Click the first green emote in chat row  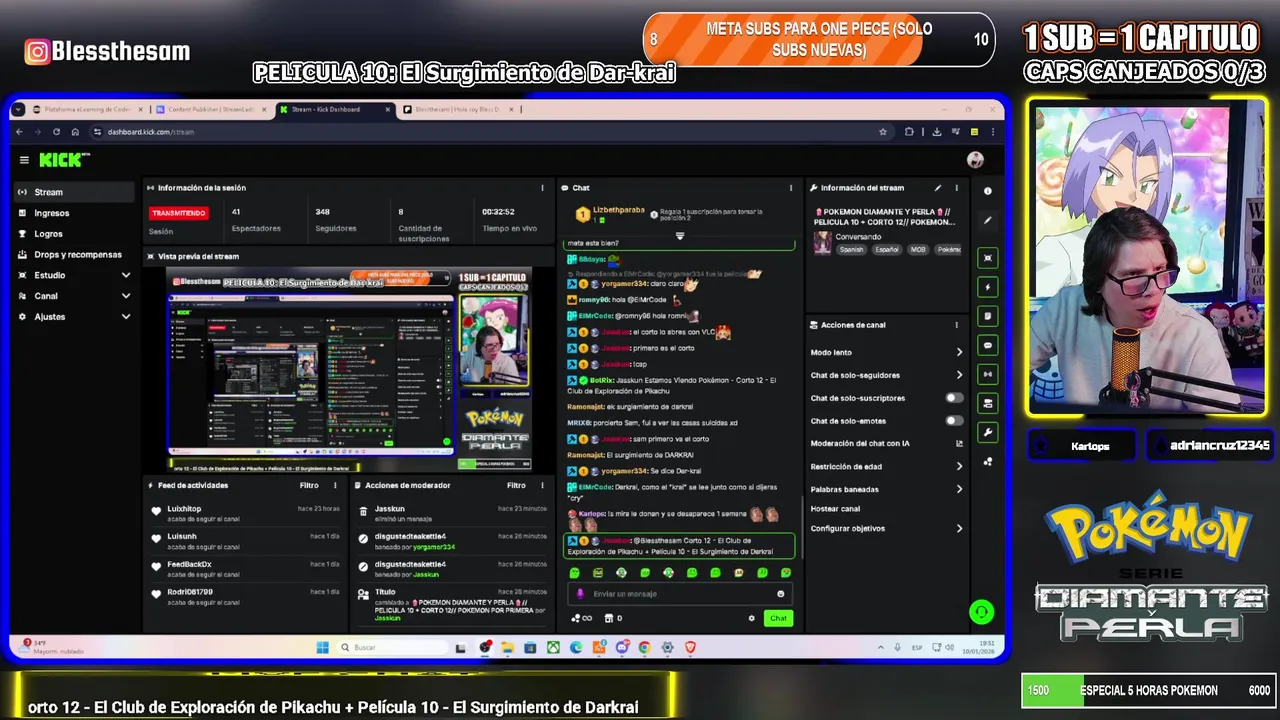574,573
